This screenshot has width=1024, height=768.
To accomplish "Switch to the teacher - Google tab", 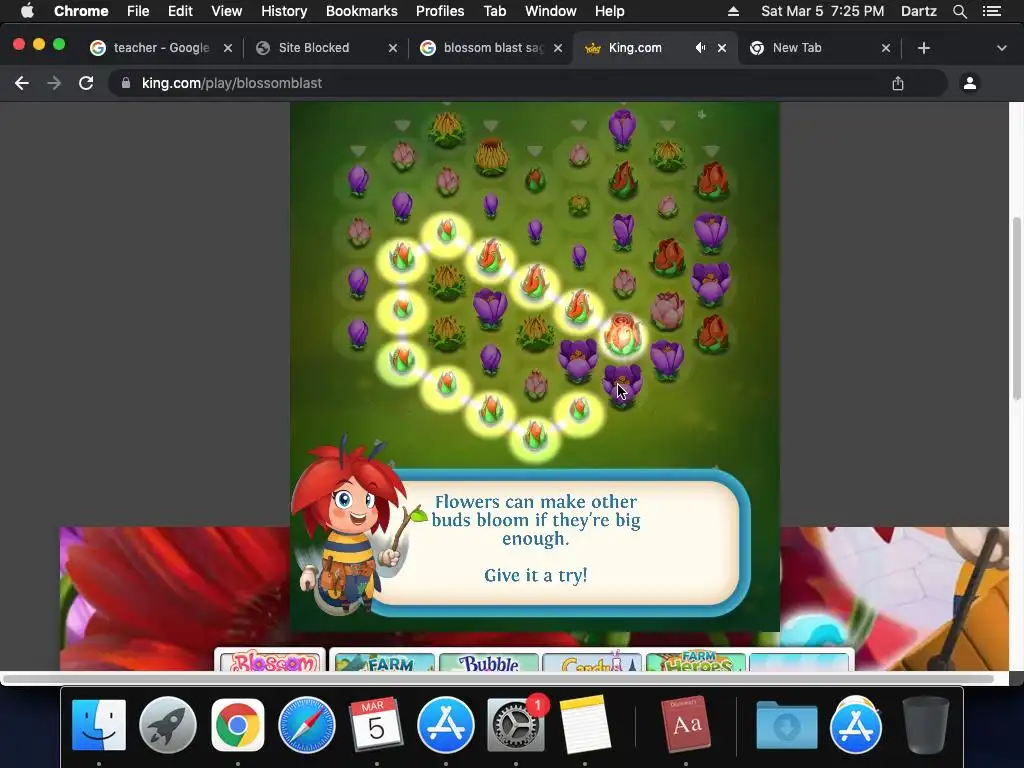I will click(x=161, y=48).
